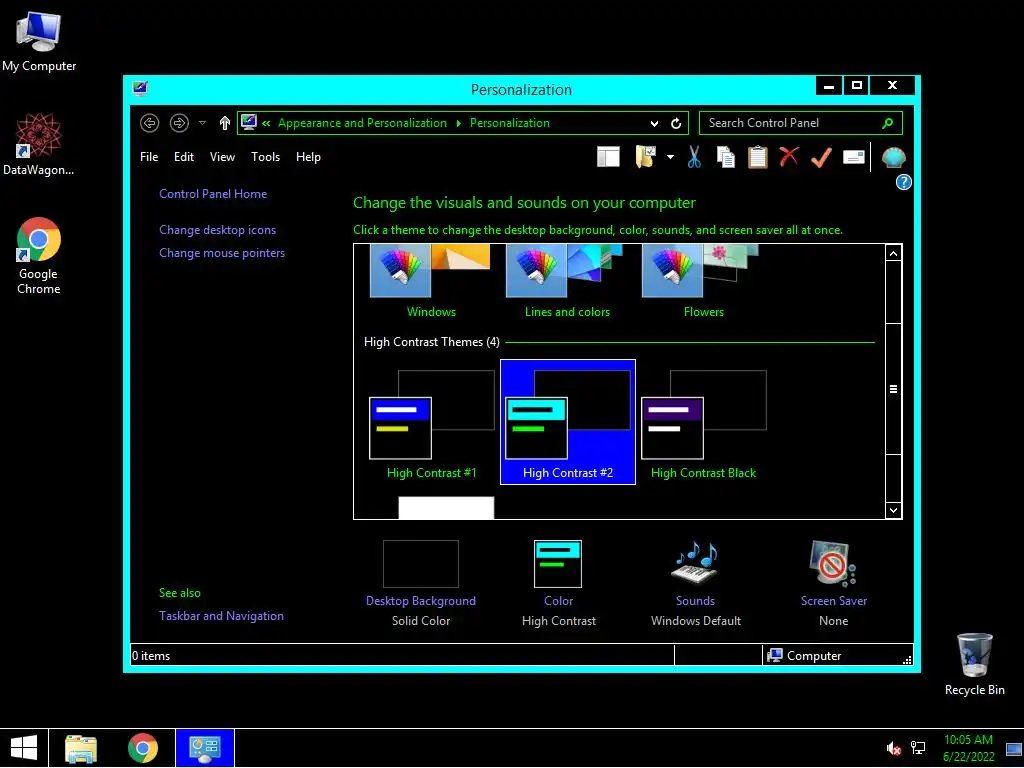The width and height of the screenshot is (1024, 768).
Task: Open File Explorer from the taskbar
Action: 81,748
